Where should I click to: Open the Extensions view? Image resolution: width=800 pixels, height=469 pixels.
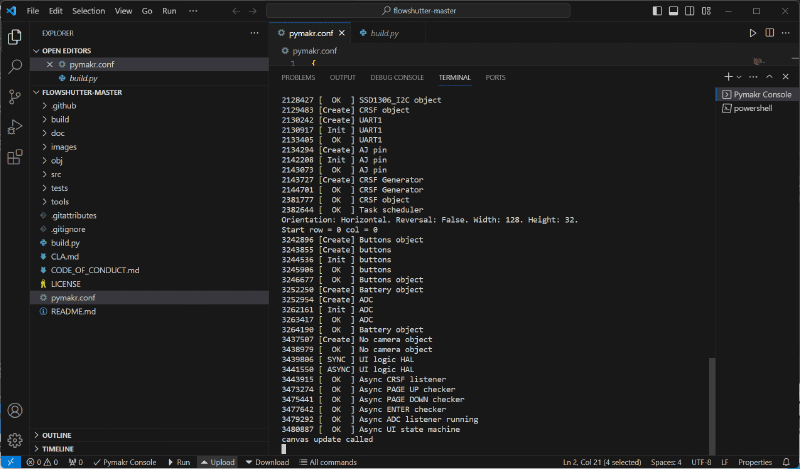(15, 157)
